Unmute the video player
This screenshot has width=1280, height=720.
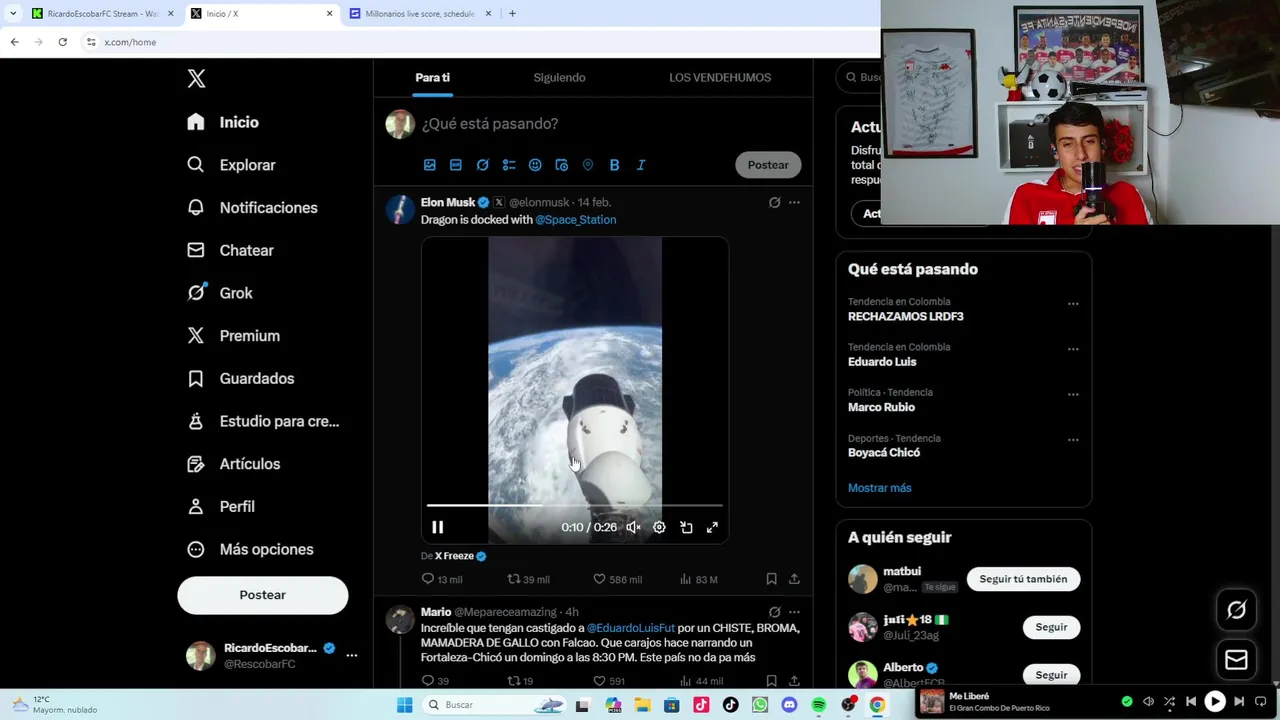[x=633, y=527]
